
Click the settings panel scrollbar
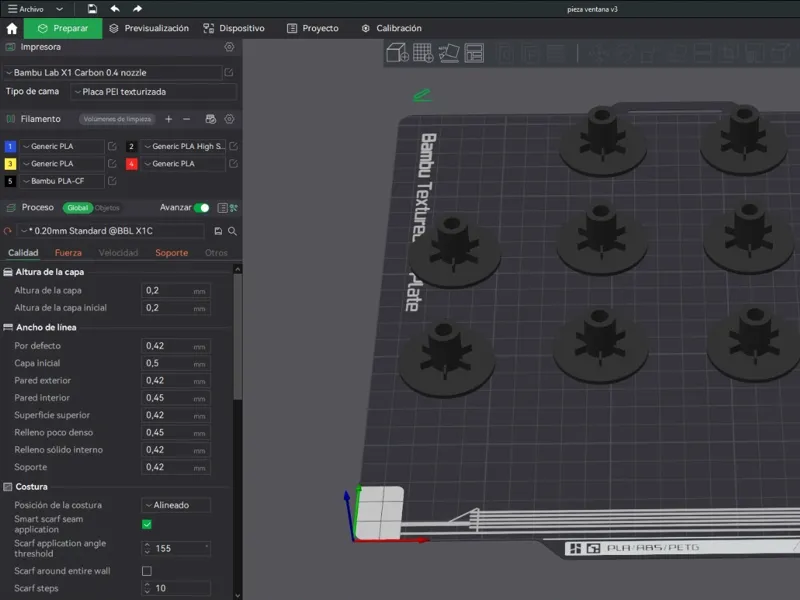(x=237, y=337)
